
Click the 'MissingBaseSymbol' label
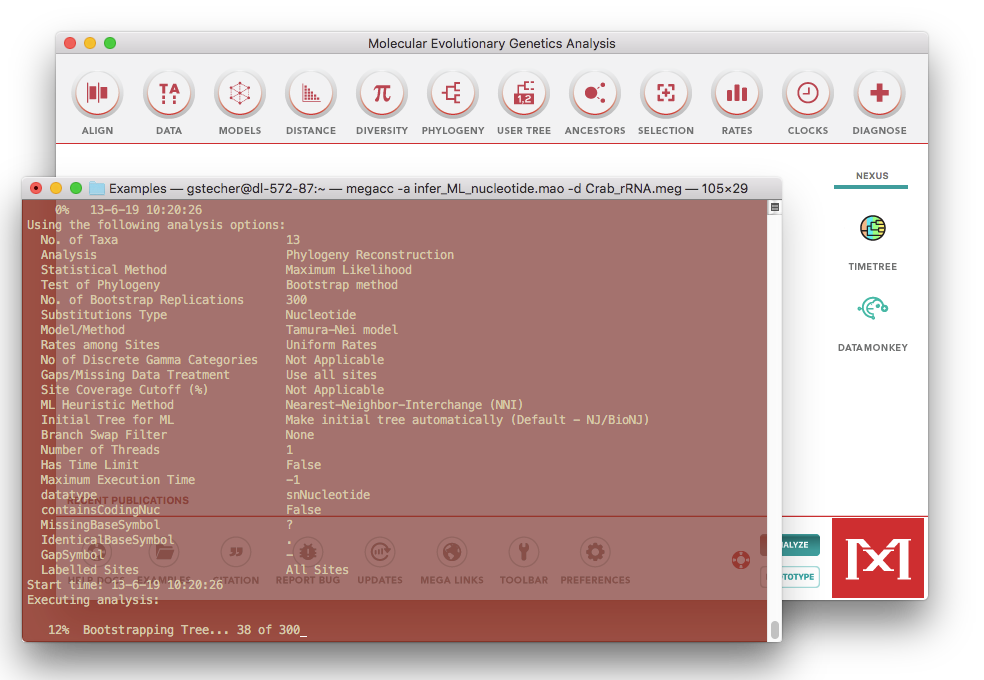coord(100,524)
